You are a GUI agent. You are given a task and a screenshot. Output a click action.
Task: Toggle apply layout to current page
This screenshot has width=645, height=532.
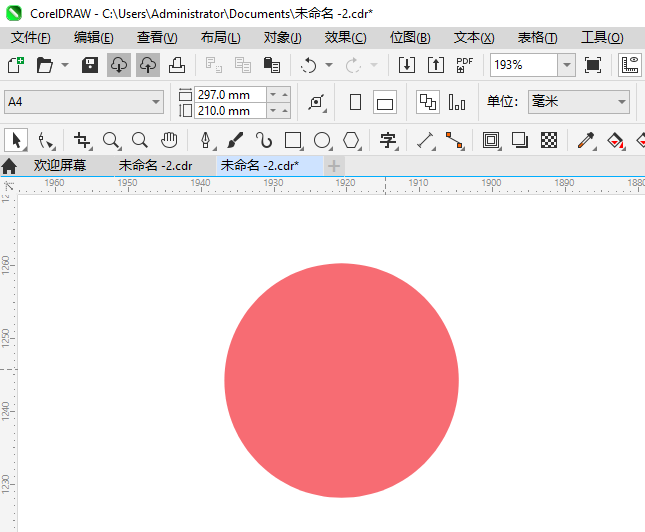(x=457, y=102)
